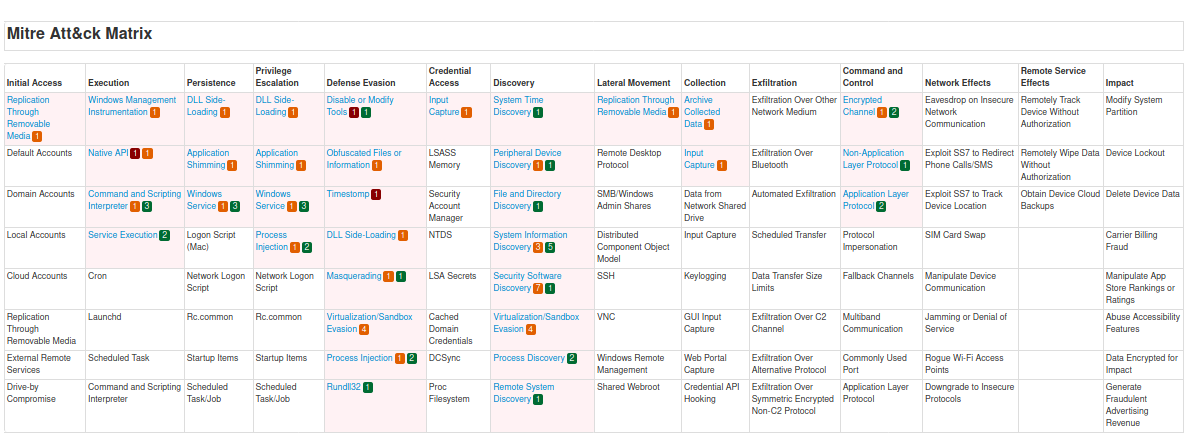
Task: Click orange badge 7 beside Security Software Discovery
Action: [x=538, y=288]
